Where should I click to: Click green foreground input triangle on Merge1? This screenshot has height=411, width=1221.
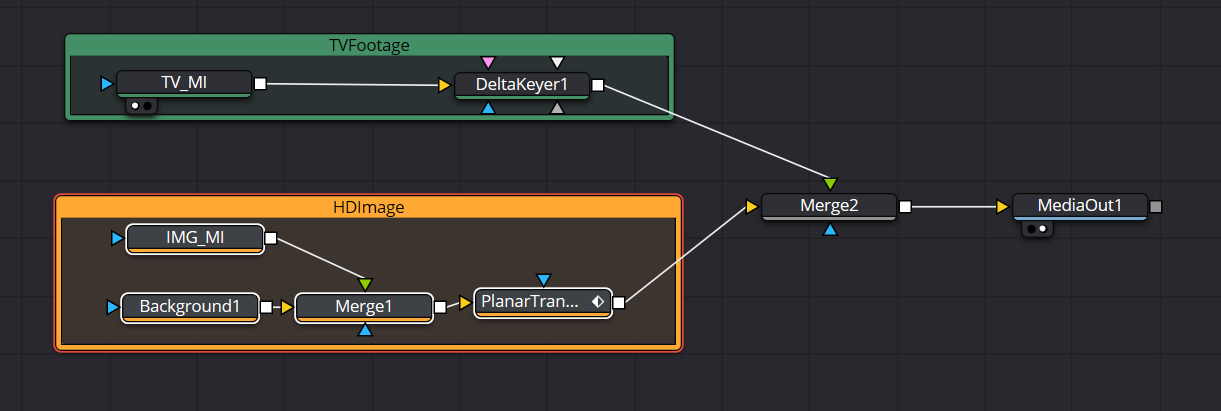tap(365, 285)
